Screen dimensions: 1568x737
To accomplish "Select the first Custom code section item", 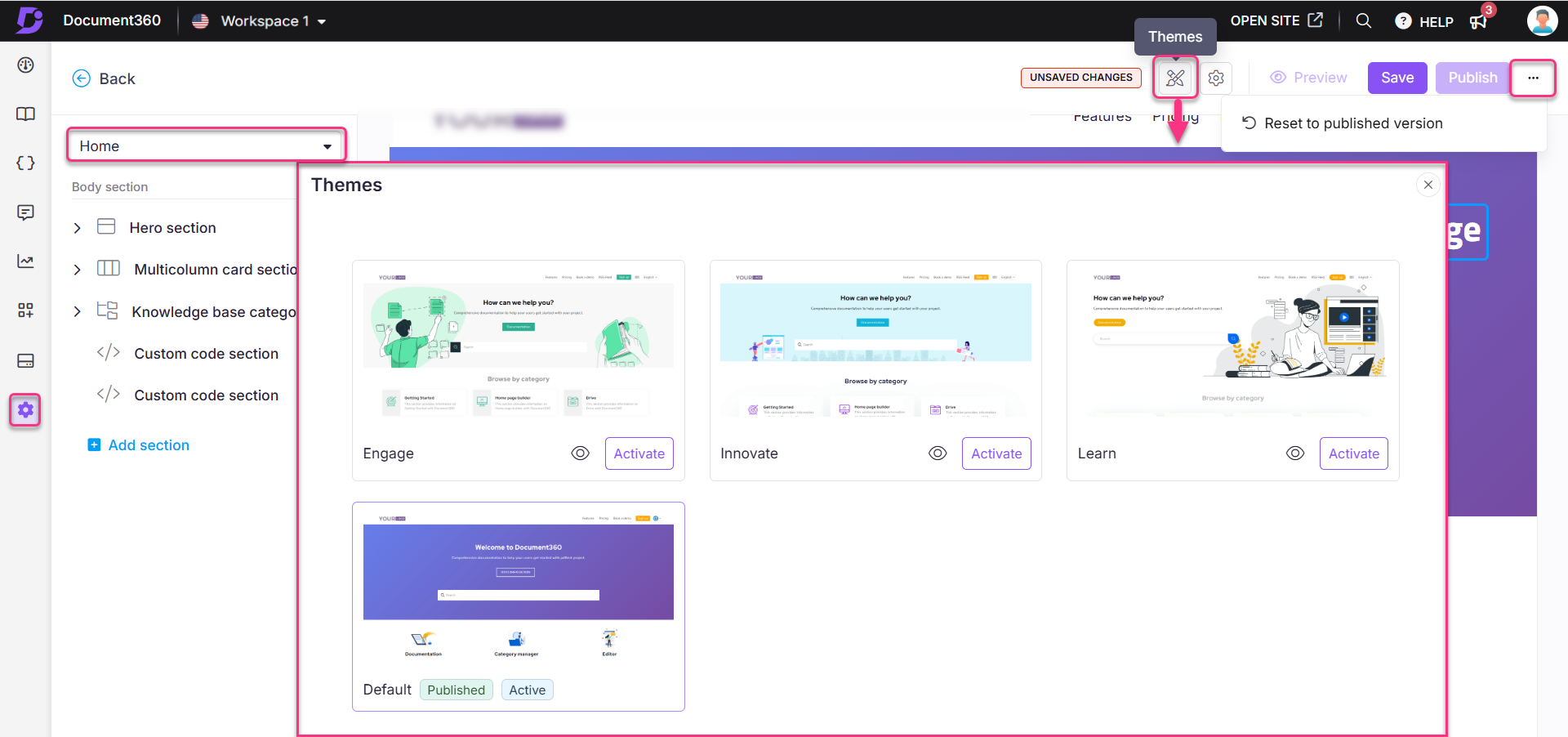I will pyautogui.click(x=206, y=353).
